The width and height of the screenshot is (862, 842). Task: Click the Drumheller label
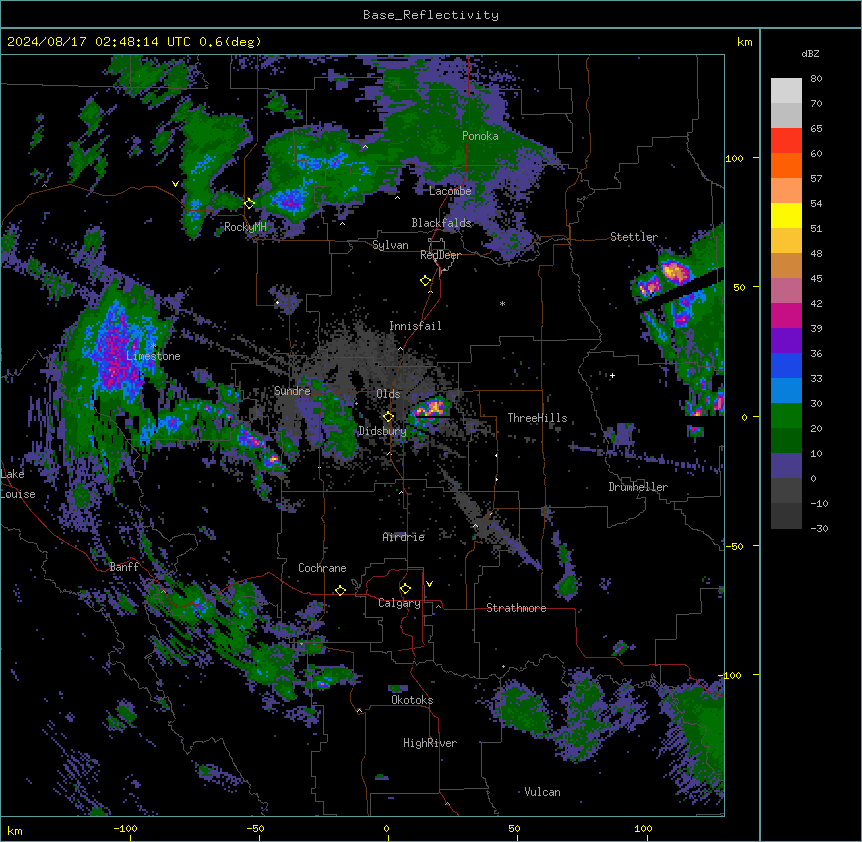(x=638, y=487)
